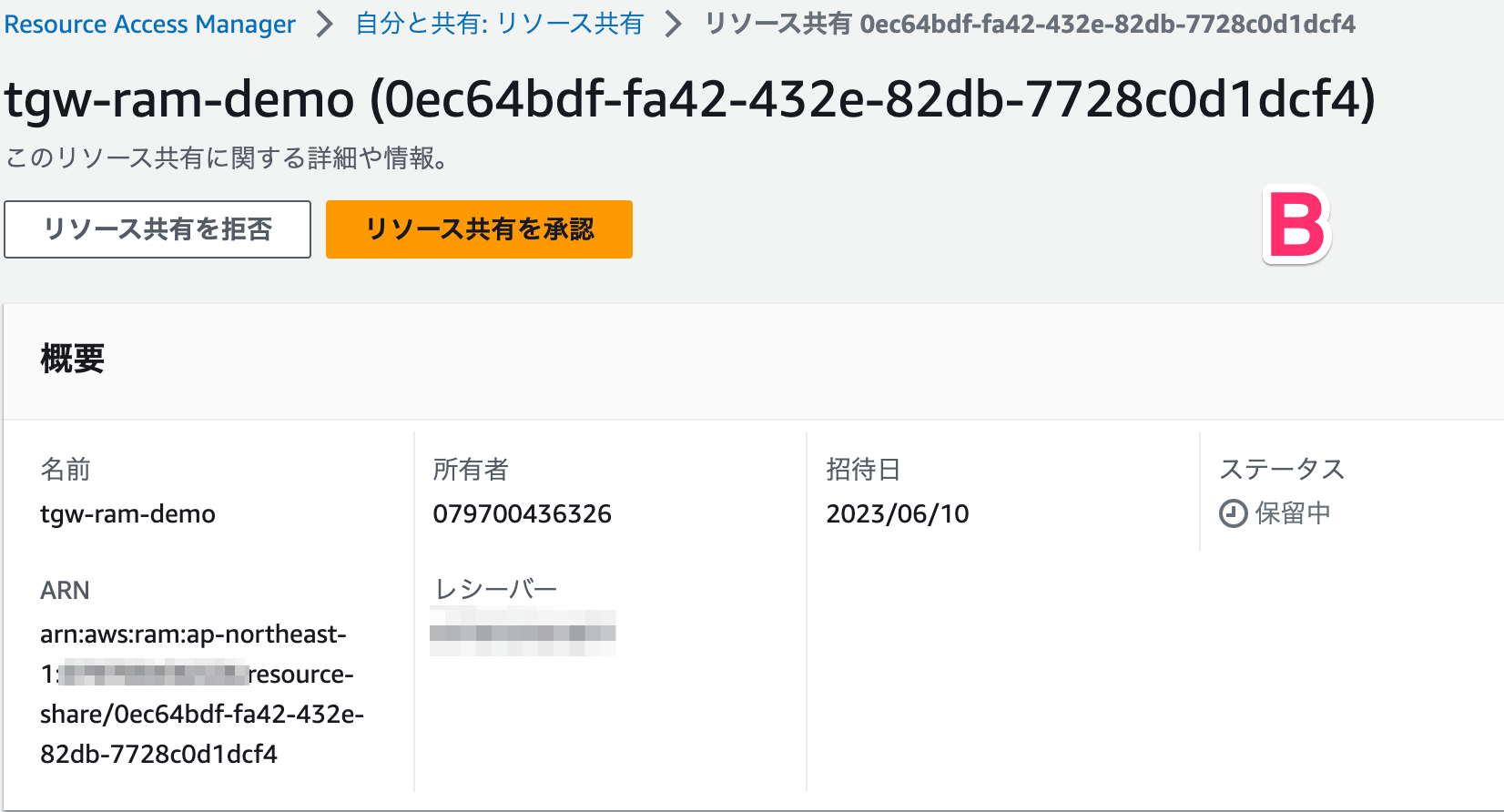Accept share with リソース共有を承認 button
Image resolution: width=1504 pixels, height=812 pixels.
(x=479, y=229)
